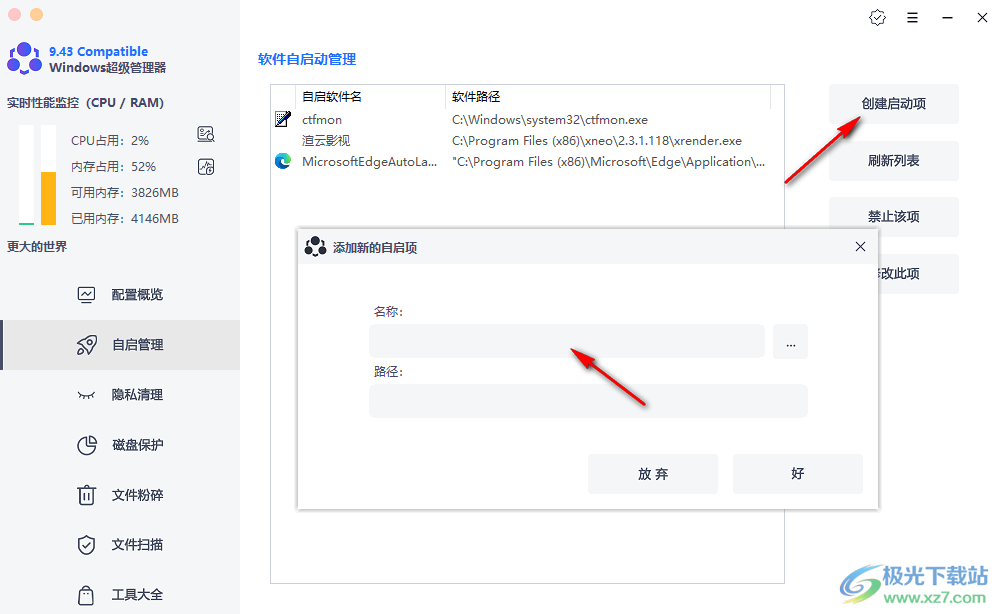Click the CPU usage bar
The height and width of the screenshot is (614, 999).
pyautogui.click(x=26, y=175)
